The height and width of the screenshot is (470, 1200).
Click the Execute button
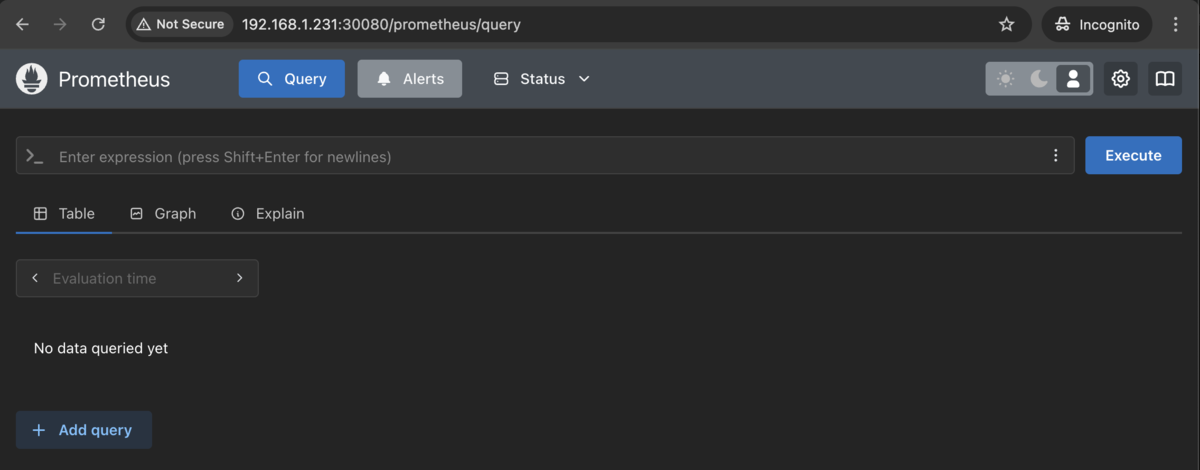click(1133, 156)
